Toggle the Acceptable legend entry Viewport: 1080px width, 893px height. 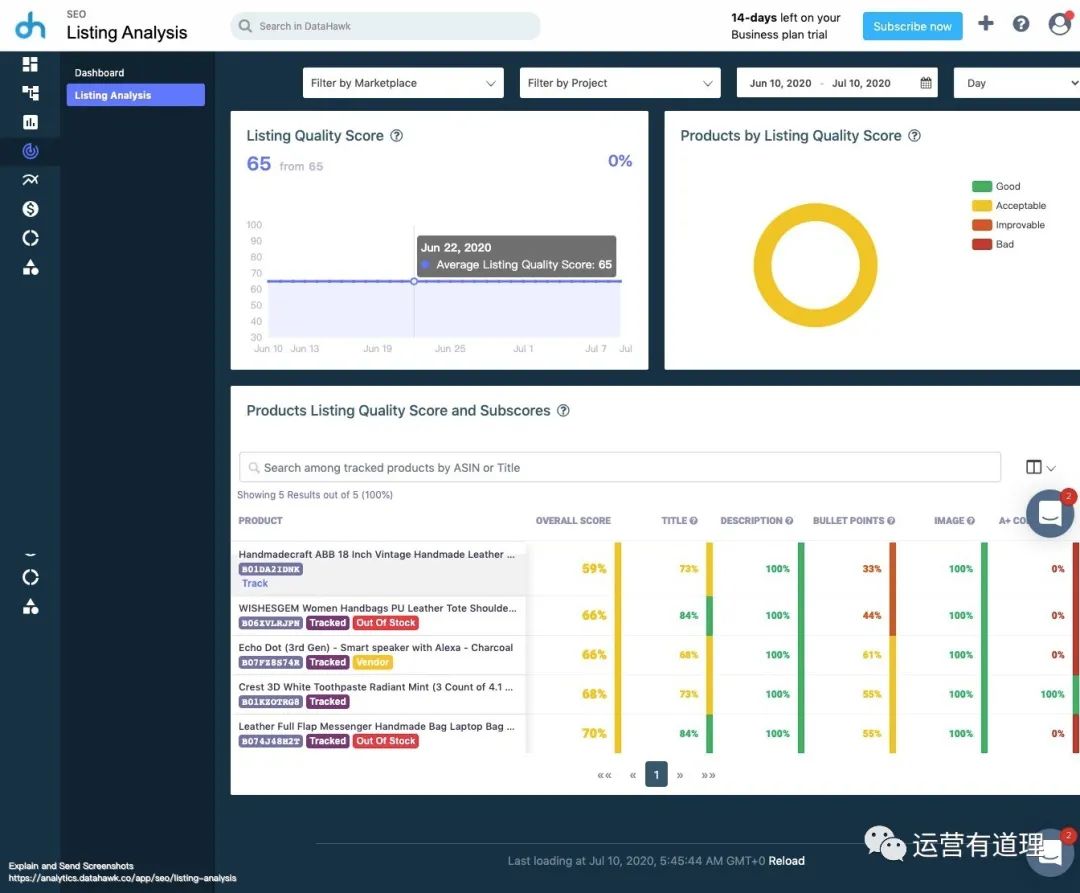pos(1008,206)
